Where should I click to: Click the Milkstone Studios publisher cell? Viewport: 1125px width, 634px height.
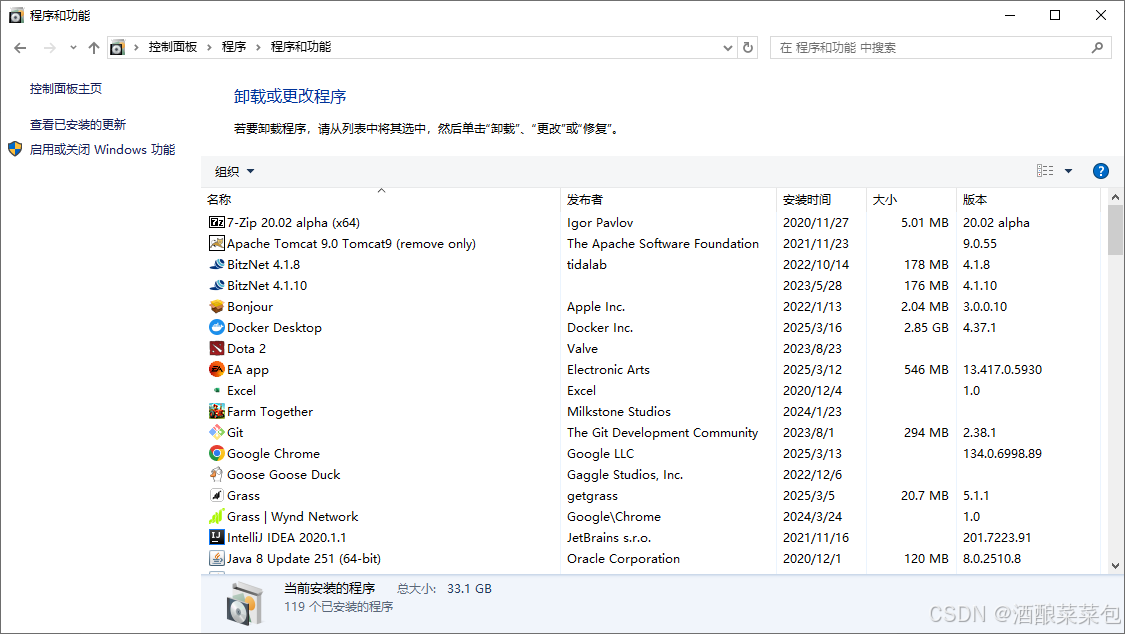pyautogui.click(x=619, y=412)
